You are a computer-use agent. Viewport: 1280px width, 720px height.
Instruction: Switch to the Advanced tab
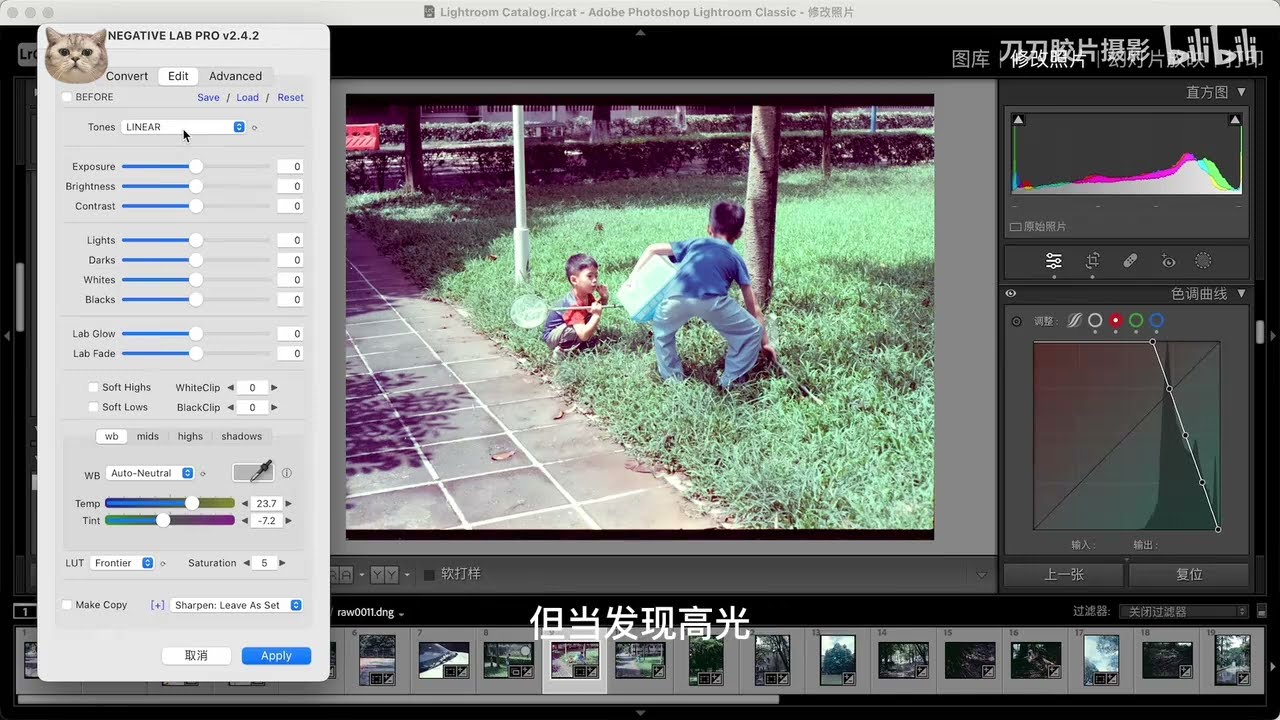(x=235, y=76)
